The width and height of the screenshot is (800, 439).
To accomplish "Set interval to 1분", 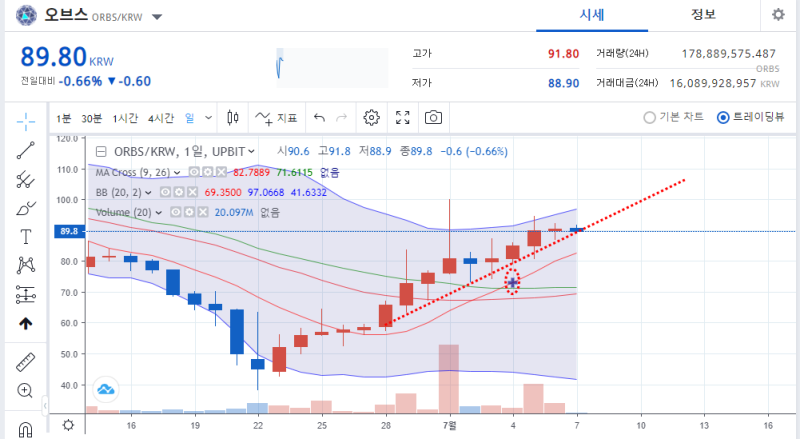I will coord(64,118).
